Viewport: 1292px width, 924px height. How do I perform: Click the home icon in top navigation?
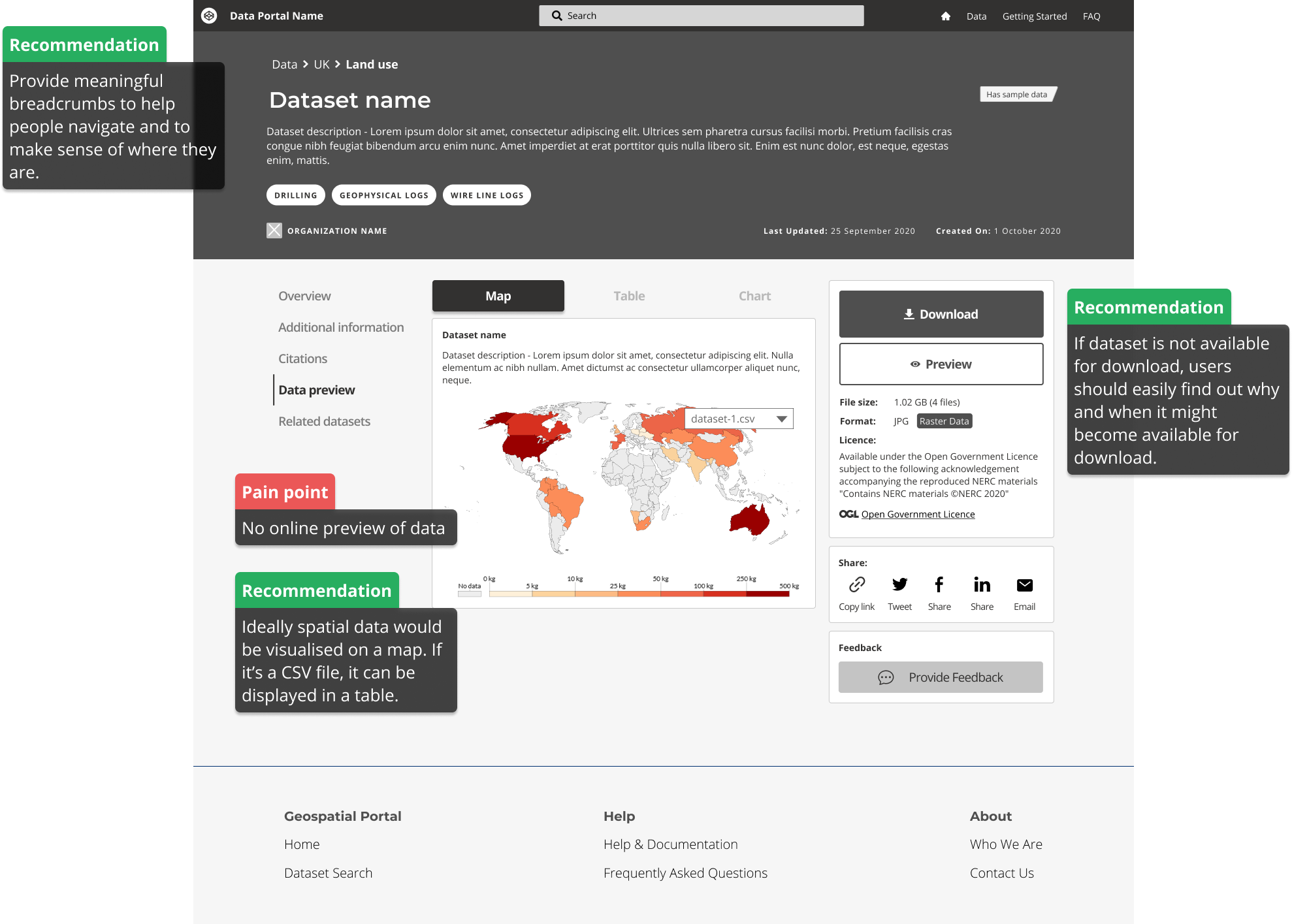(x=945, y=16)
